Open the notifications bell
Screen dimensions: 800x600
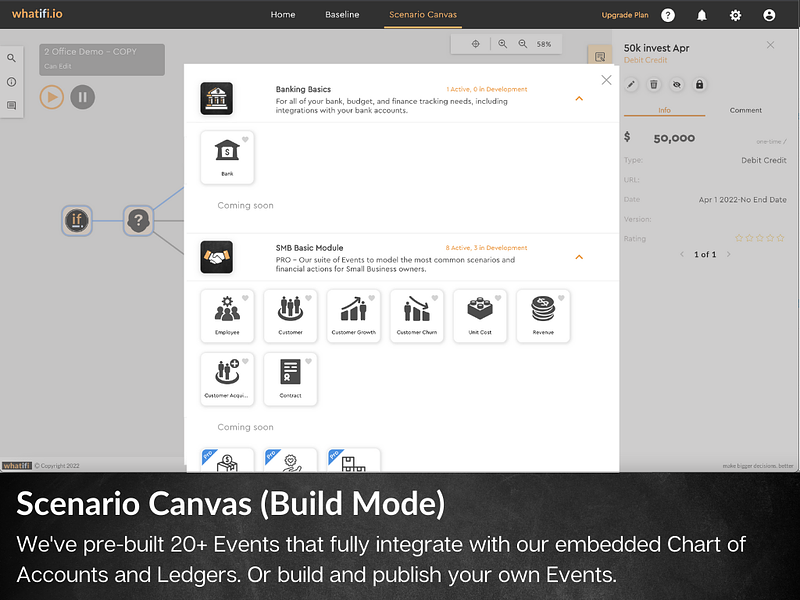pos(702,15)
